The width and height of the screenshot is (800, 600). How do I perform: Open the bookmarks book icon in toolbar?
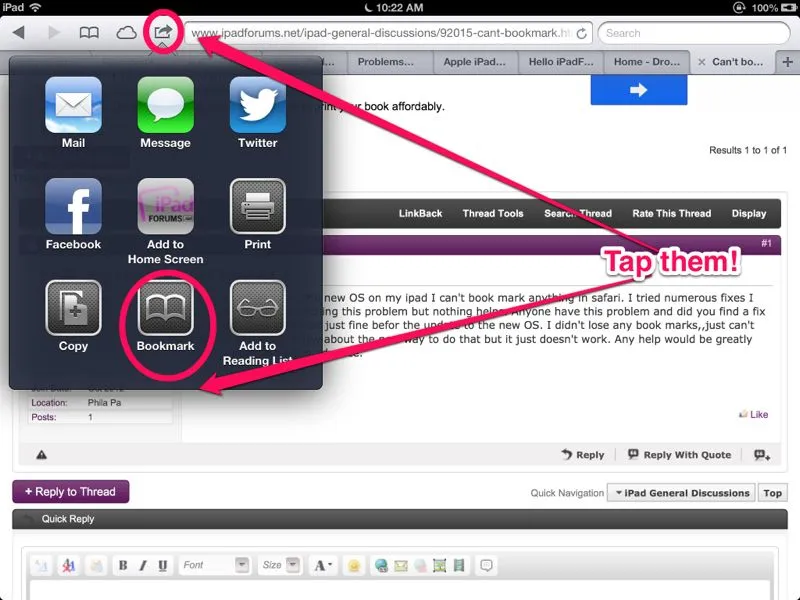[x=89, y=33]
